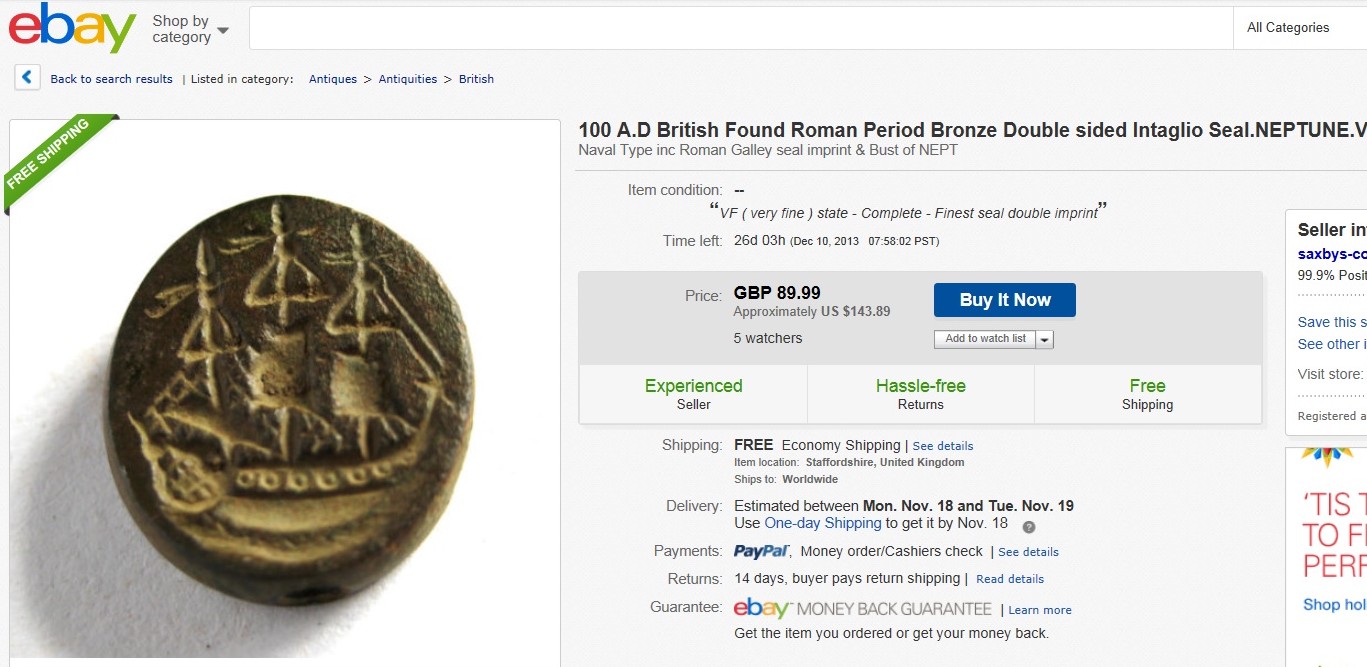The image size is (1367, 667).
Task: Open the watch list dropdown arrow
Action: (x=1044, y=339)
